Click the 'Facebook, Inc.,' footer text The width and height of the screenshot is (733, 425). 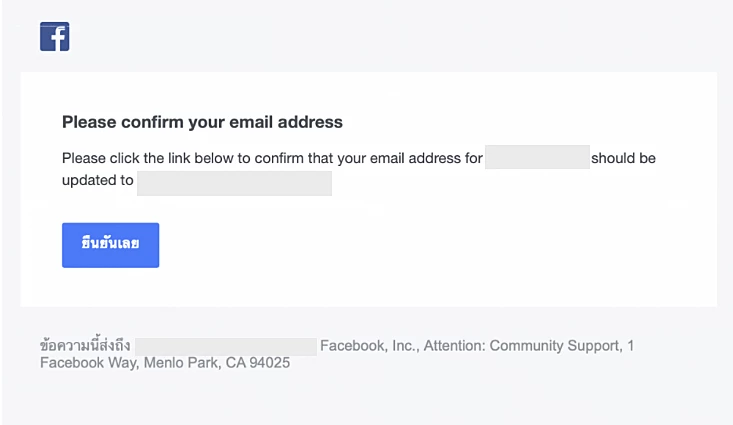coord(370,346)
